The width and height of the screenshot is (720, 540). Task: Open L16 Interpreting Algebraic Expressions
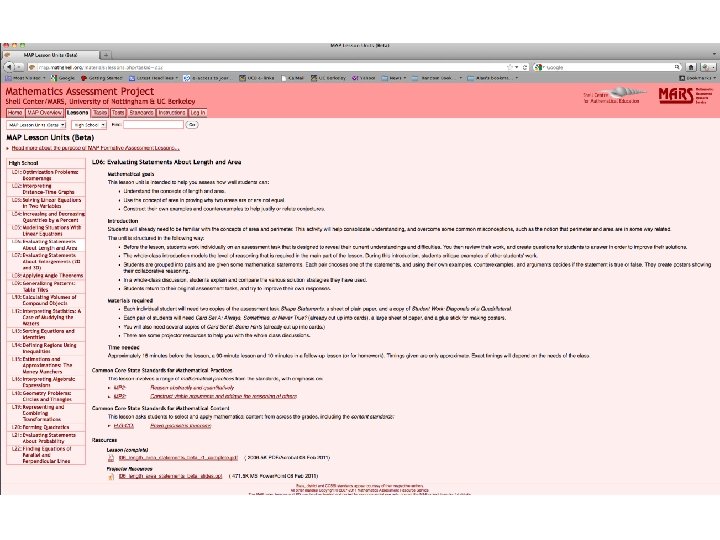(x=44, y=382)
